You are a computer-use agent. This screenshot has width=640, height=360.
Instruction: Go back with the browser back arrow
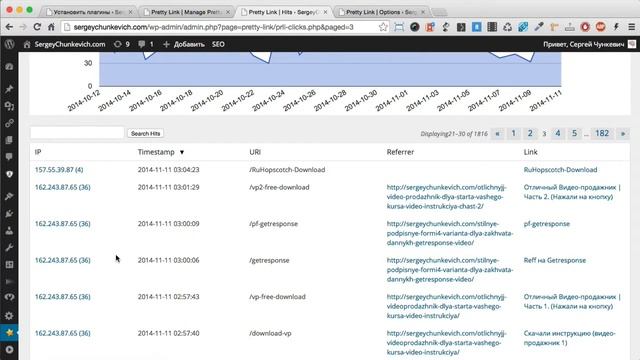tap(9, 27)
